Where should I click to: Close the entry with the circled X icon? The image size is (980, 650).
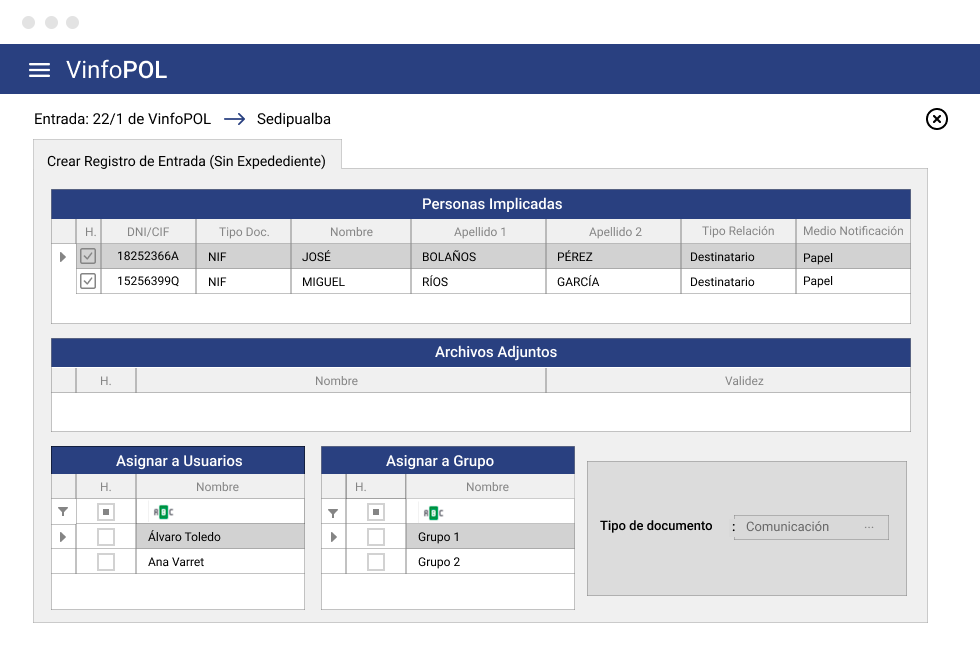pos(936,119)
